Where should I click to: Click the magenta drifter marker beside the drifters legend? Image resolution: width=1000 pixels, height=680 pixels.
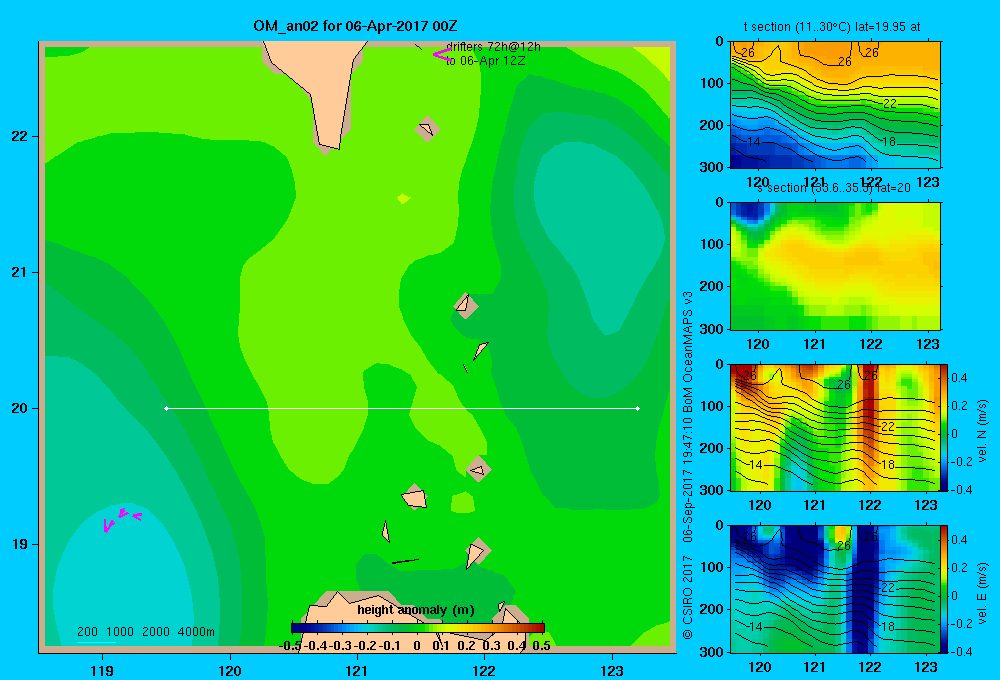click(x=442, y=55)
